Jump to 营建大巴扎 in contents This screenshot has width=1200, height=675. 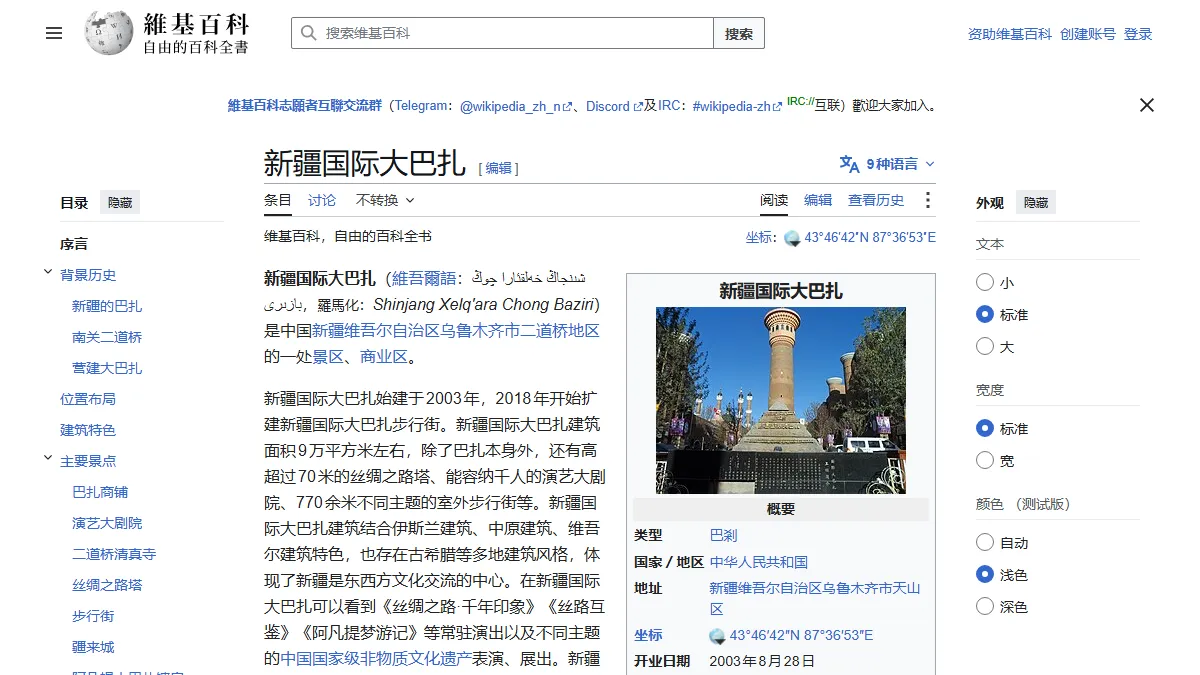pyautogui.click(x=107, y=368)
